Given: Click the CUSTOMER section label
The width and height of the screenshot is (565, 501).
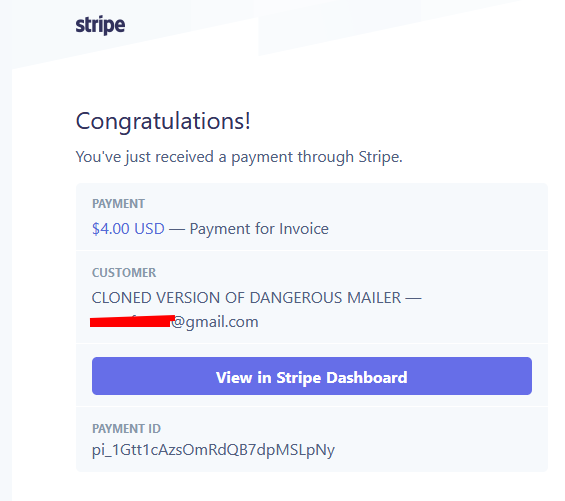Looking at the screenshot, I should pyautogui.click(x=124, y=272).
